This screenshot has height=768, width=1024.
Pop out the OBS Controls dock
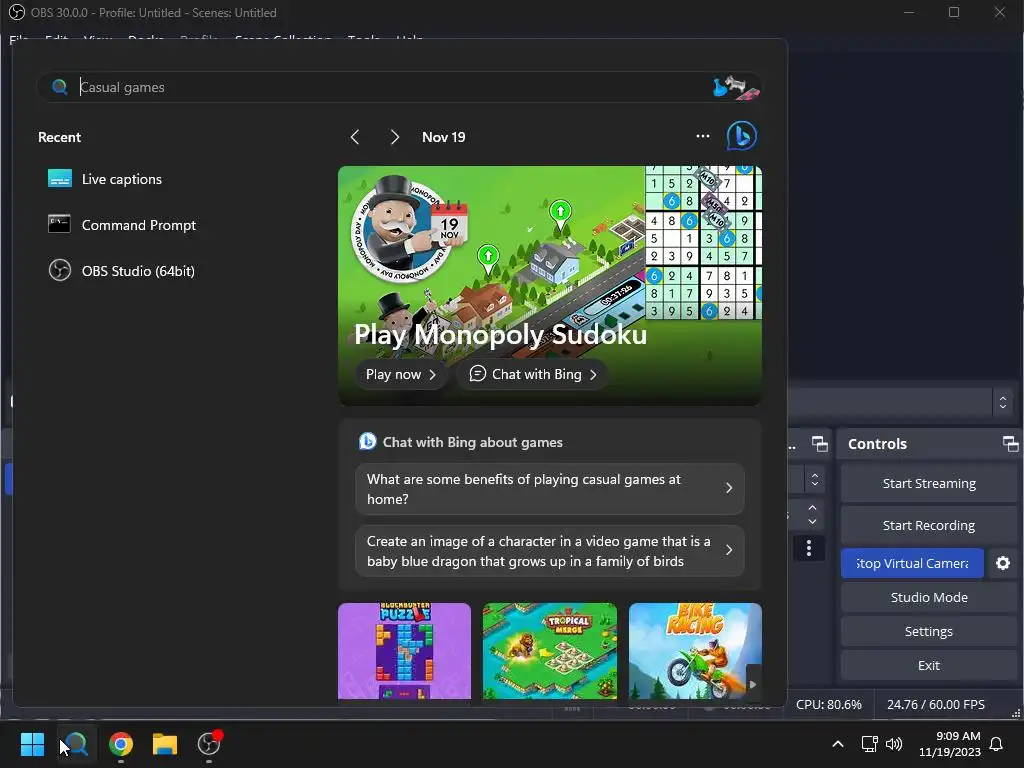point(1010,444)
